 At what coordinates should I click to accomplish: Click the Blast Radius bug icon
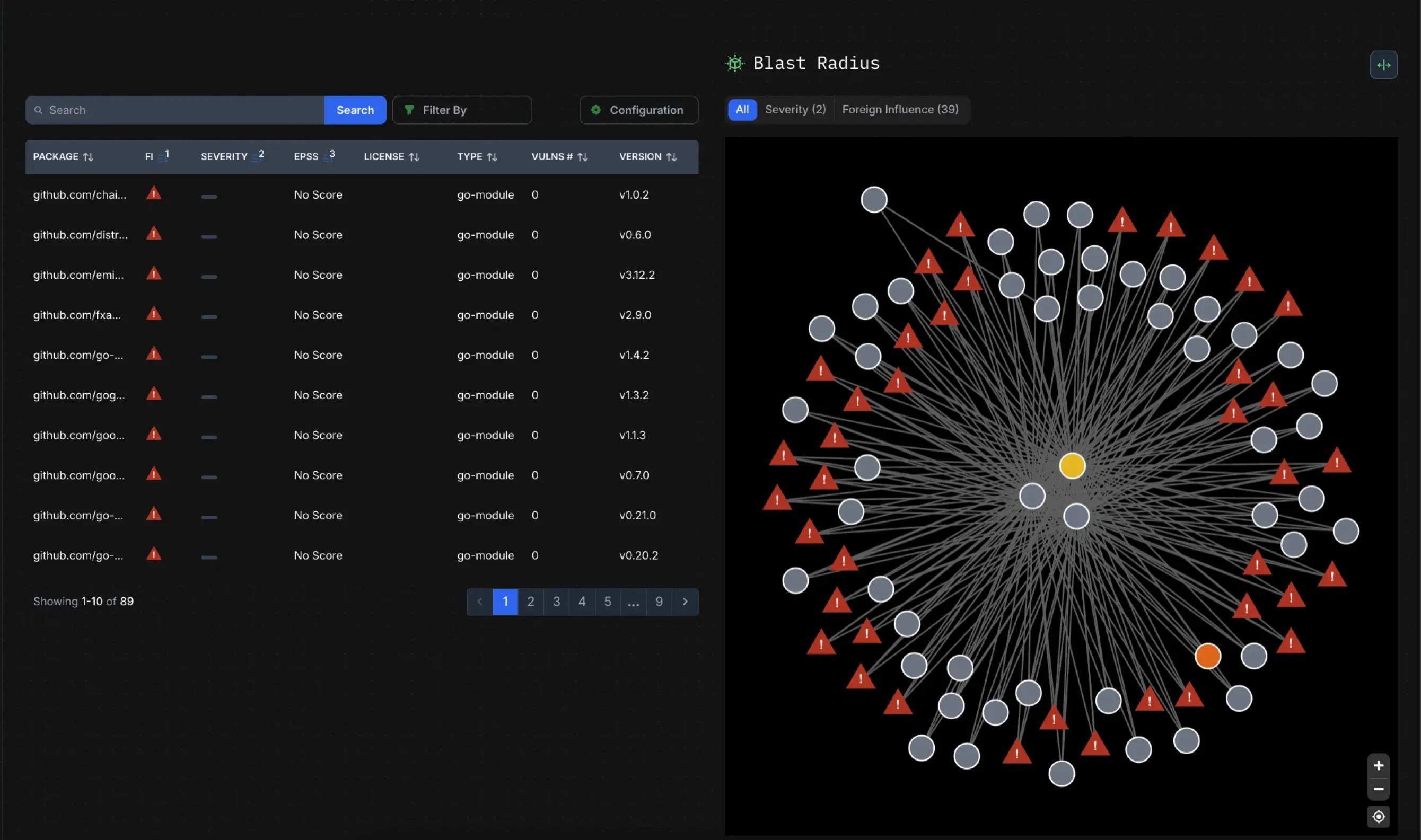pos(734,63)
